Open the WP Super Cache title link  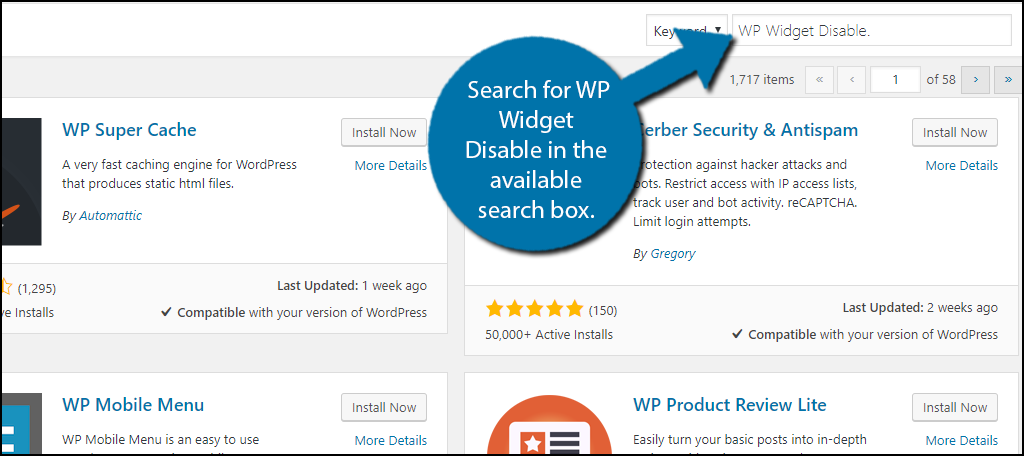129,129
